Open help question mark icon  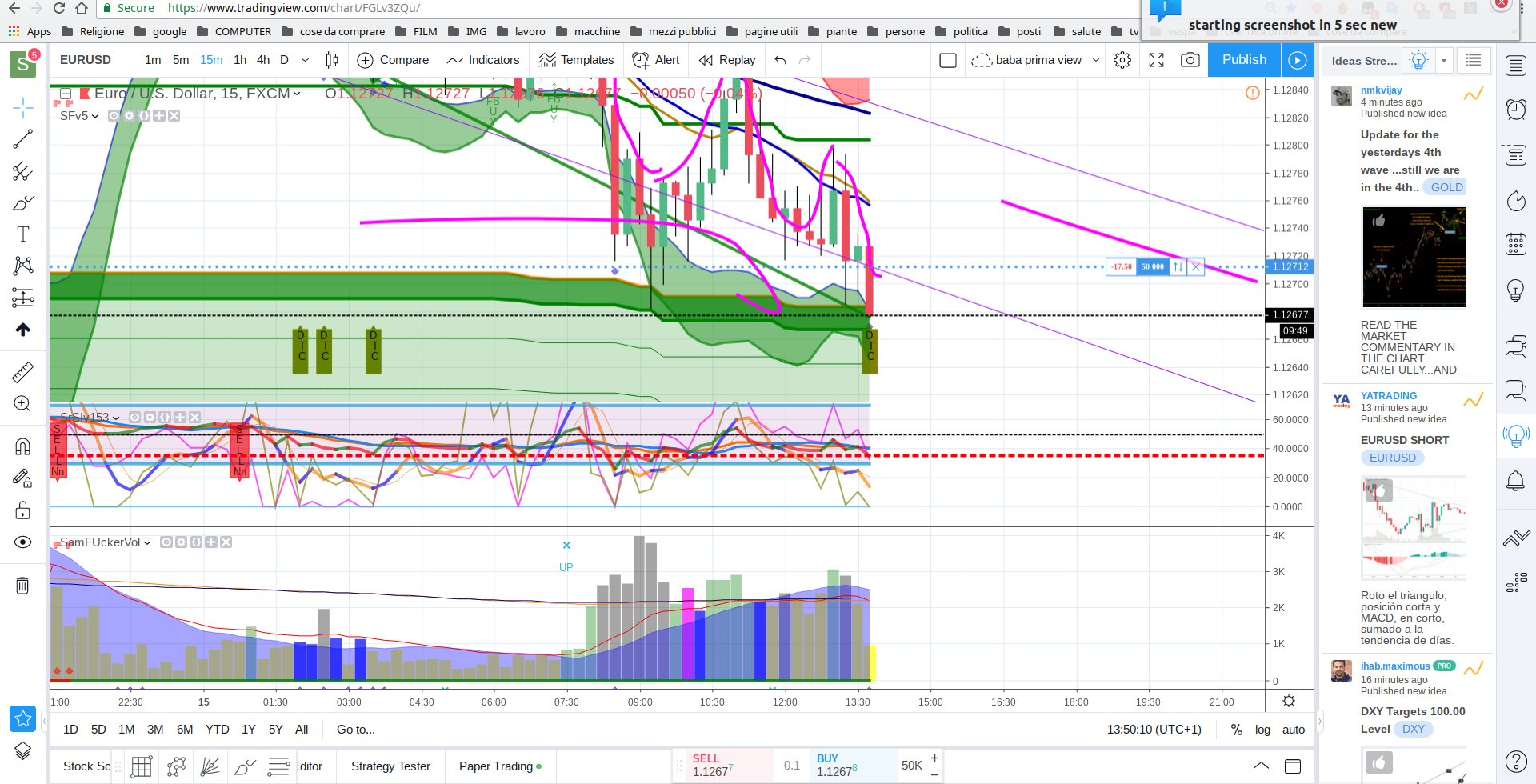click(1516, 761)
